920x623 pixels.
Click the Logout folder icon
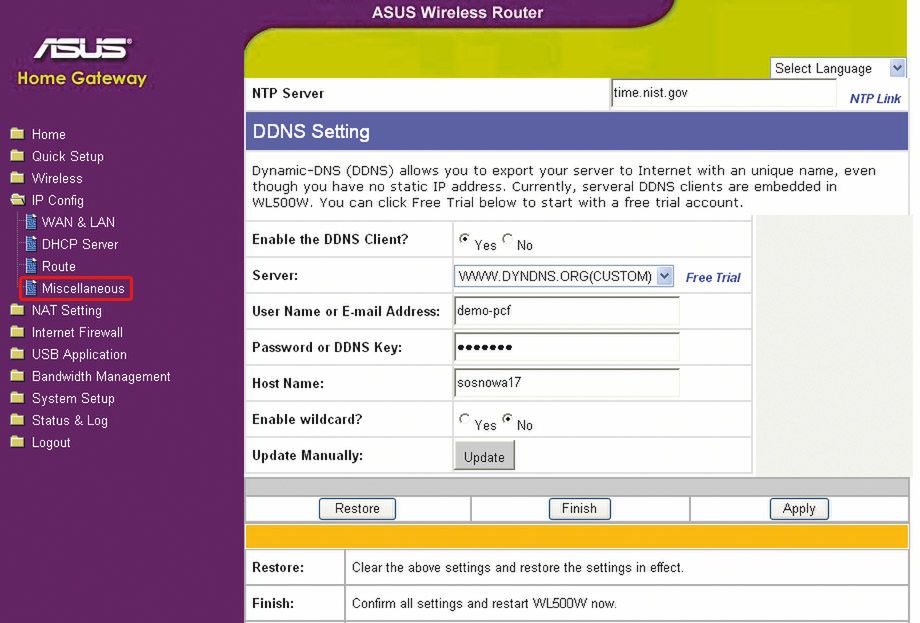18,442
